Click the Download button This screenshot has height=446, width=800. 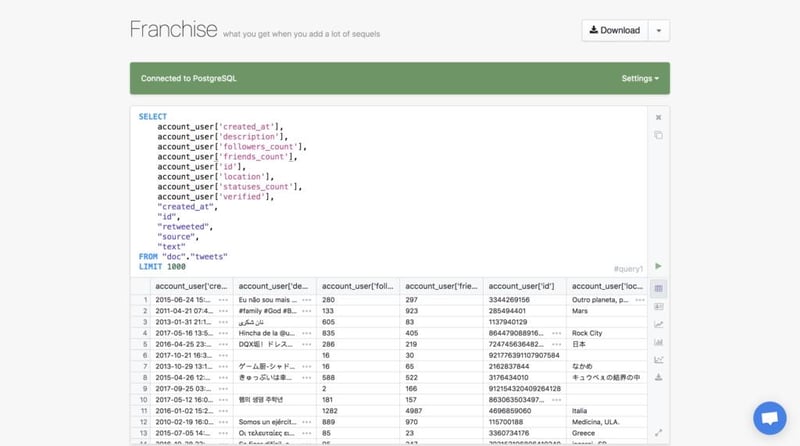615,31
